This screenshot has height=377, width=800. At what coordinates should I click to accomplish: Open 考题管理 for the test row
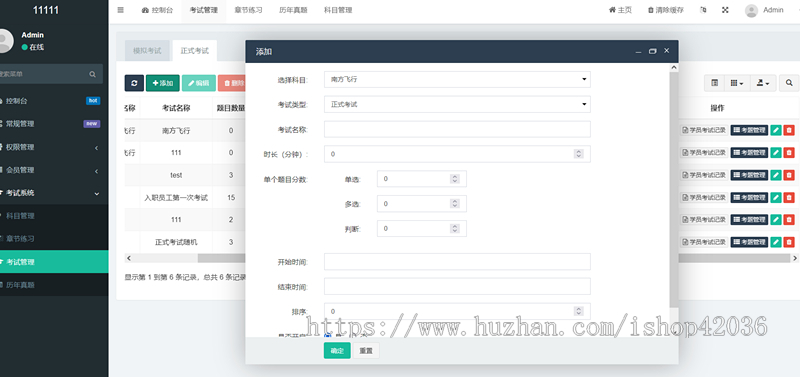(x=749, y=175)
